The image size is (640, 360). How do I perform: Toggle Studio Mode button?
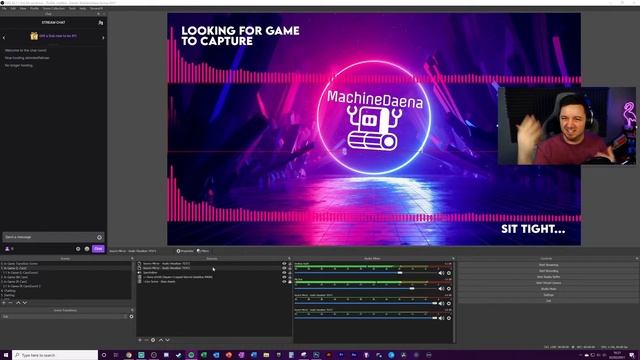tap(549, 289)
